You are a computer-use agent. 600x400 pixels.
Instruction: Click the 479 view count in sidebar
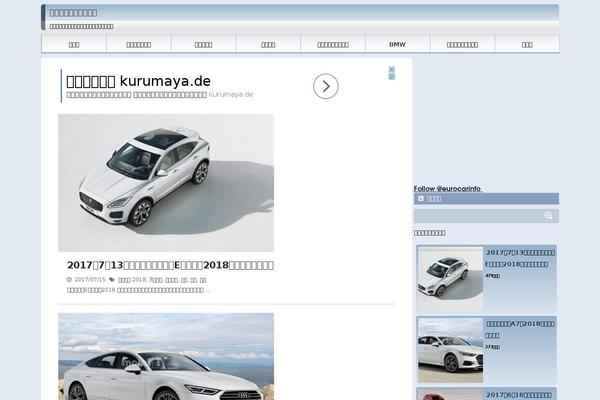(492, 276)
